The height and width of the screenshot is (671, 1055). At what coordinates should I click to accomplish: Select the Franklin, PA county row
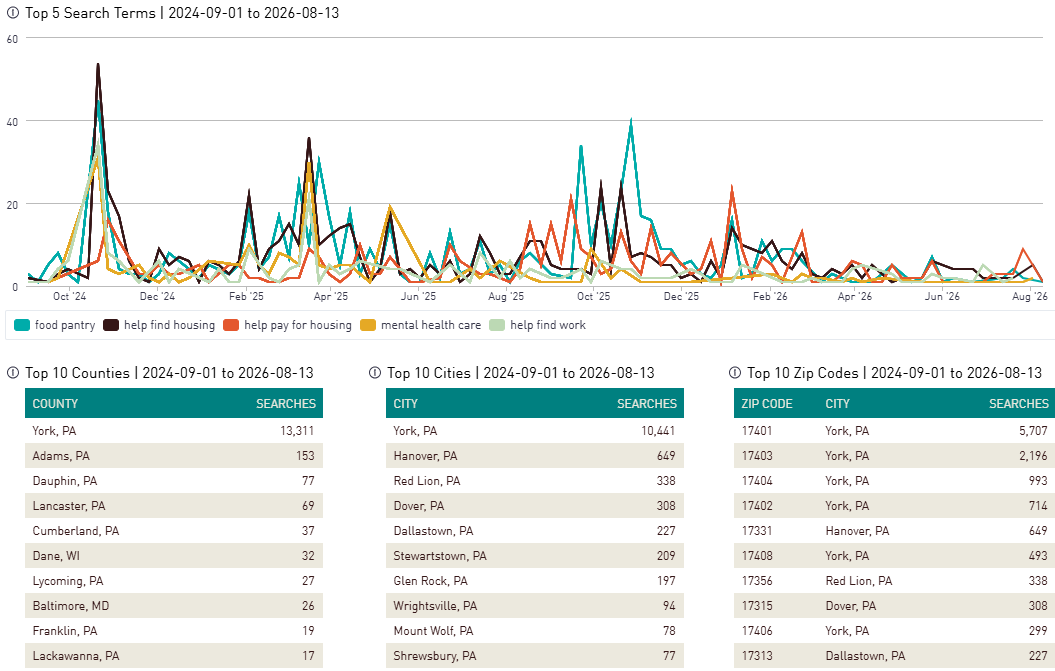tap(174, 631)
